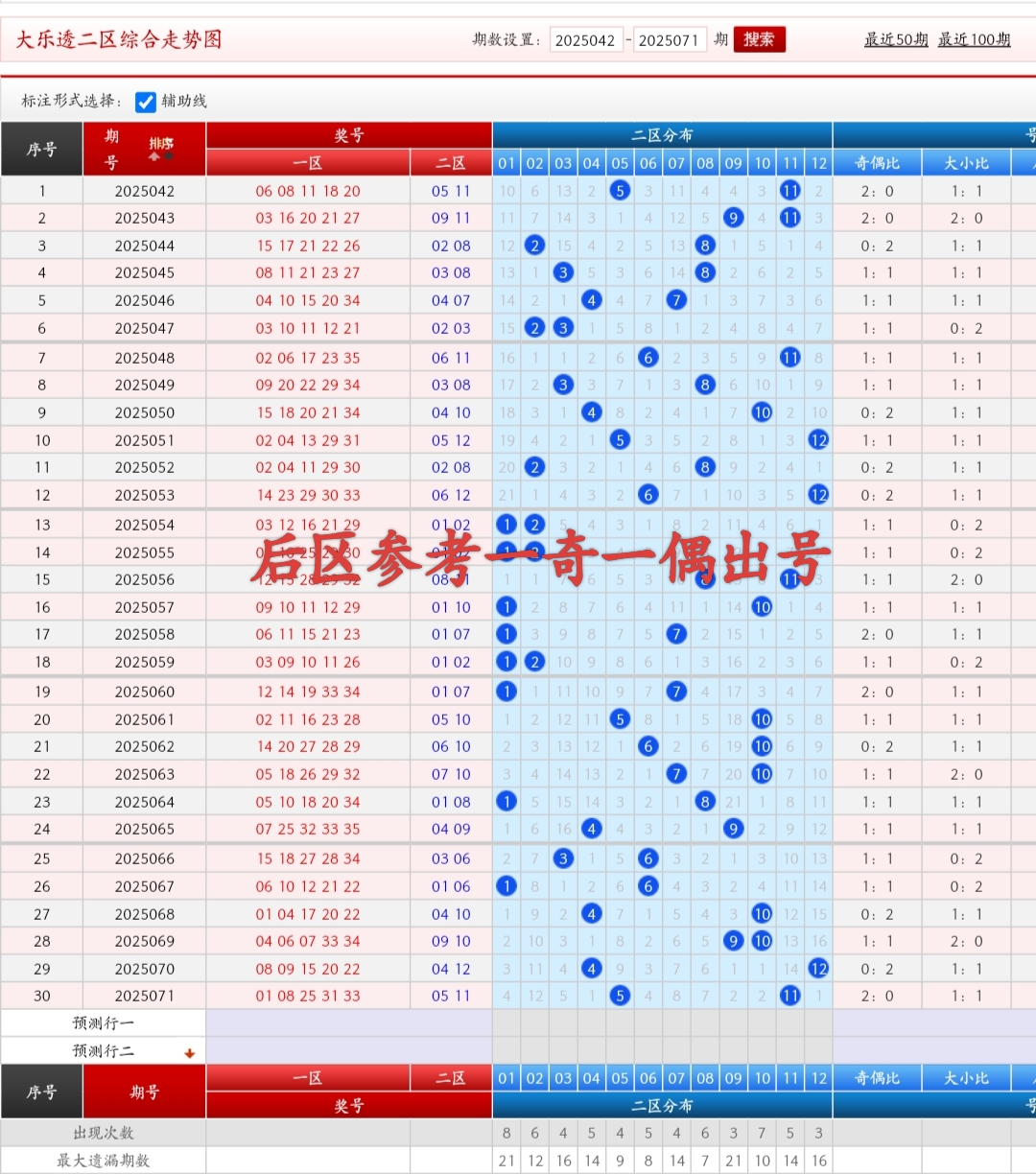Click the ascending sort arrow beside 排序
This screenshot has width=1036, height=1174.
(153, 156)
